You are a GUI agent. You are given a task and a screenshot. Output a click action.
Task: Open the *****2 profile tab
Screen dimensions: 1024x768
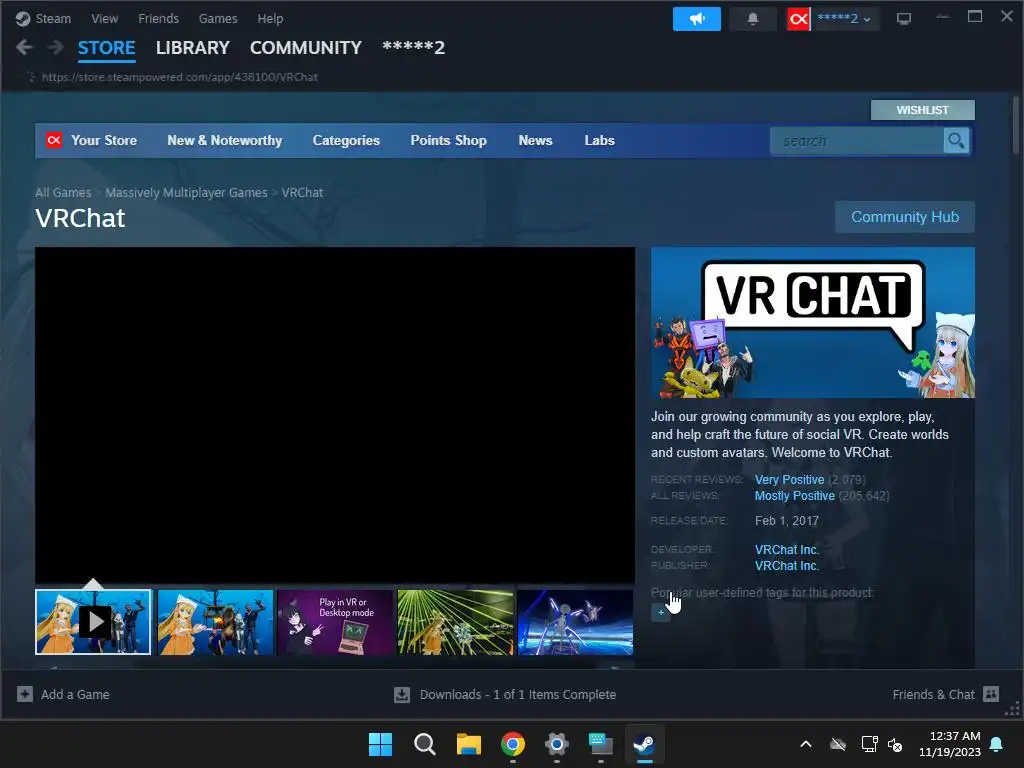[x=413, y=48]
